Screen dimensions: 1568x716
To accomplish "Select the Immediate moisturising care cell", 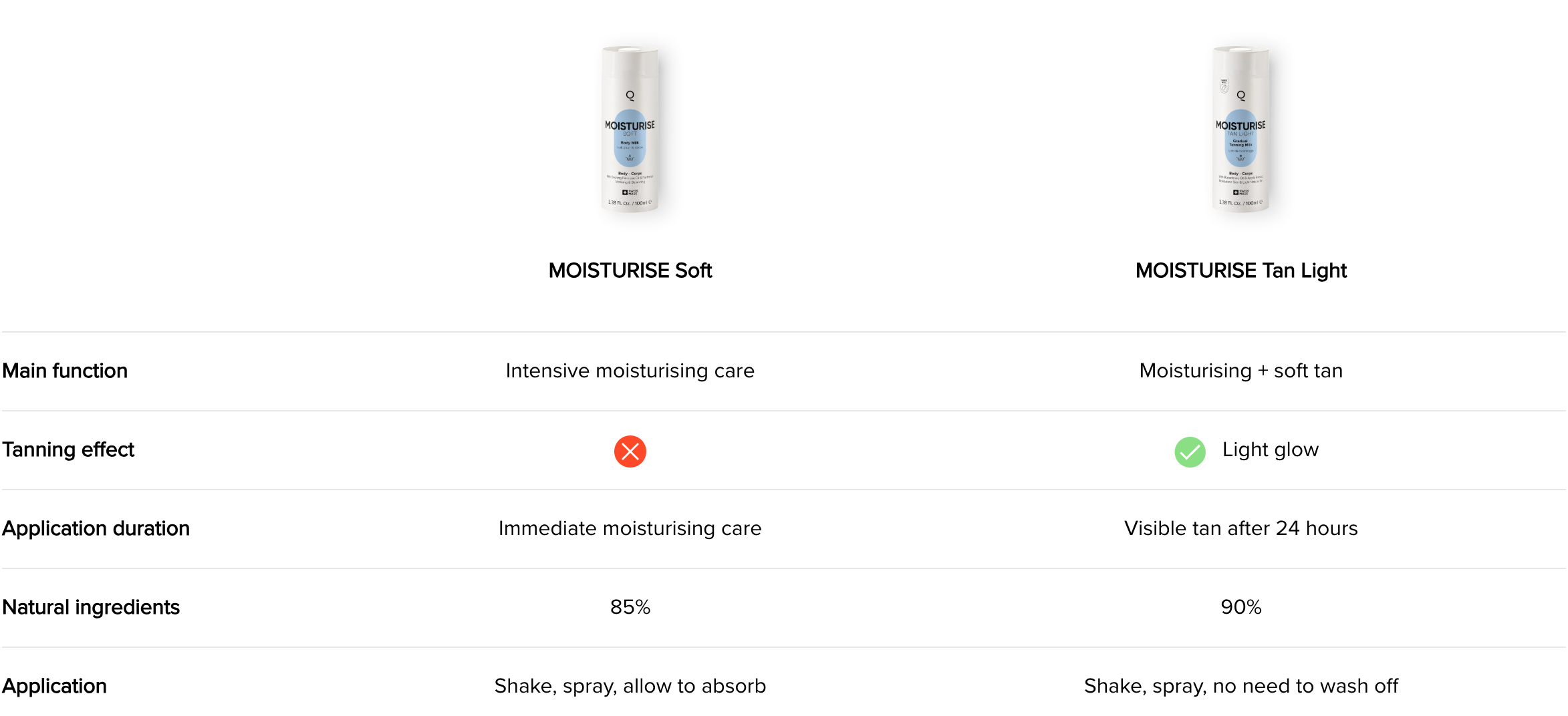I will [x=630, y=528].
